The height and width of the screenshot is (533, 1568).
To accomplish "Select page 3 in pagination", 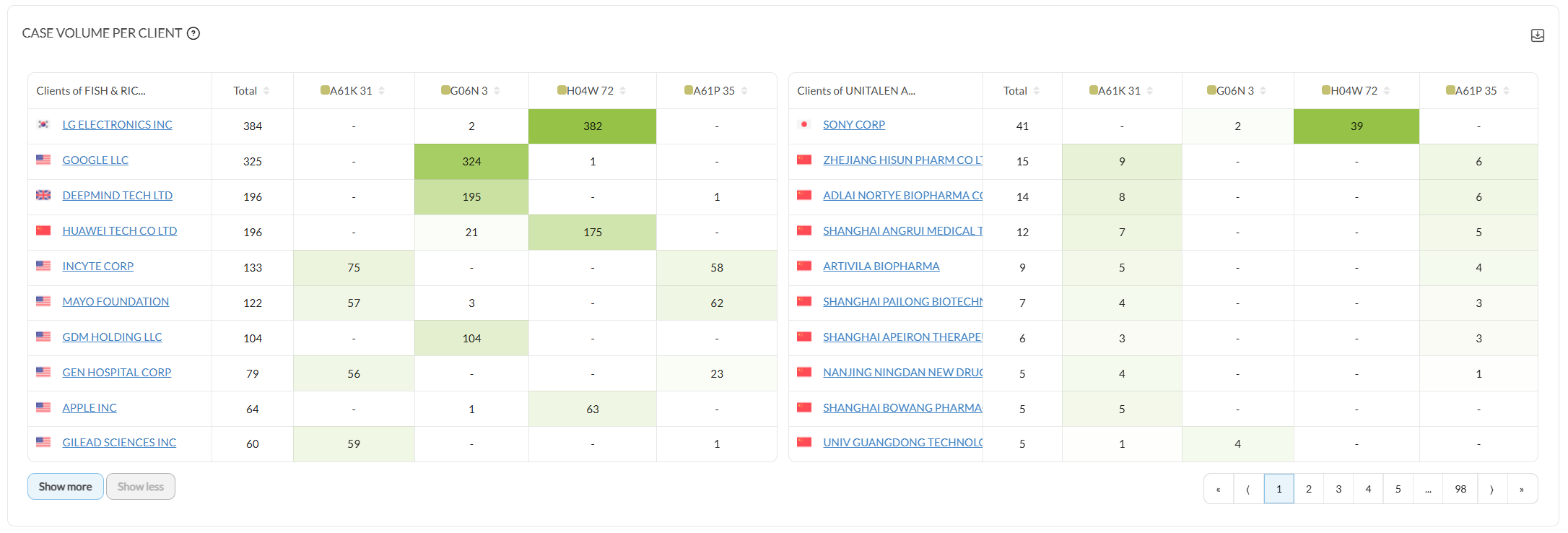I will (x=1338, y=489).
